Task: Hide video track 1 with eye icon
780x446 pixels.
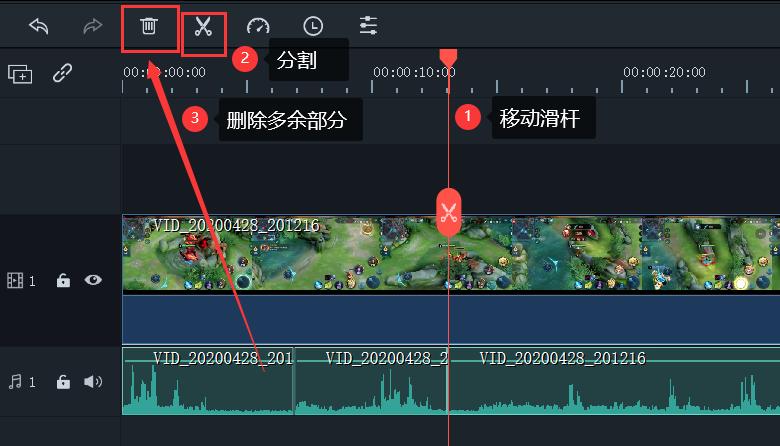Action: pos(93,280)
